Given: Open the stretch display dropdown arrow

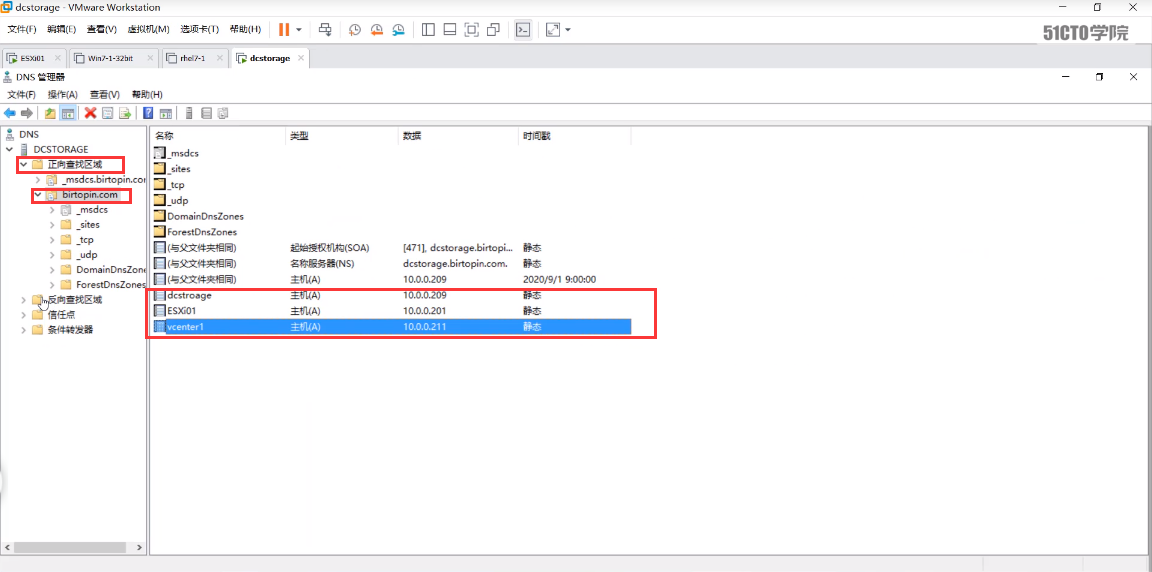Looking at the screenshot, I should (x=568, y=30).
